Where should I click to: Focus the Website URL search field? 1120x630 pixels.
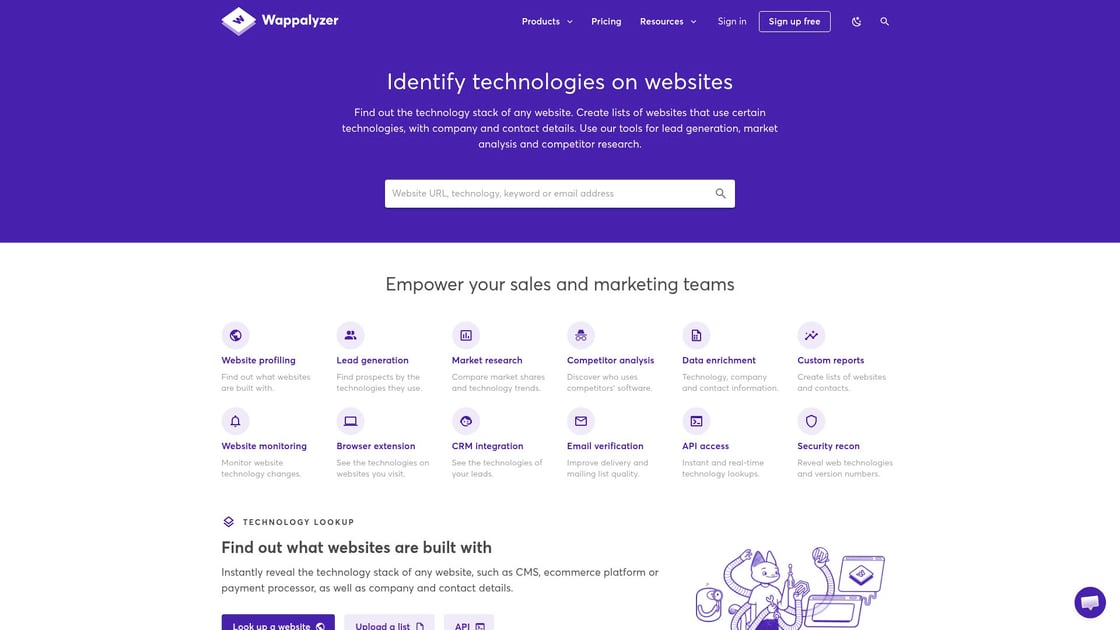tap(559, 194)
